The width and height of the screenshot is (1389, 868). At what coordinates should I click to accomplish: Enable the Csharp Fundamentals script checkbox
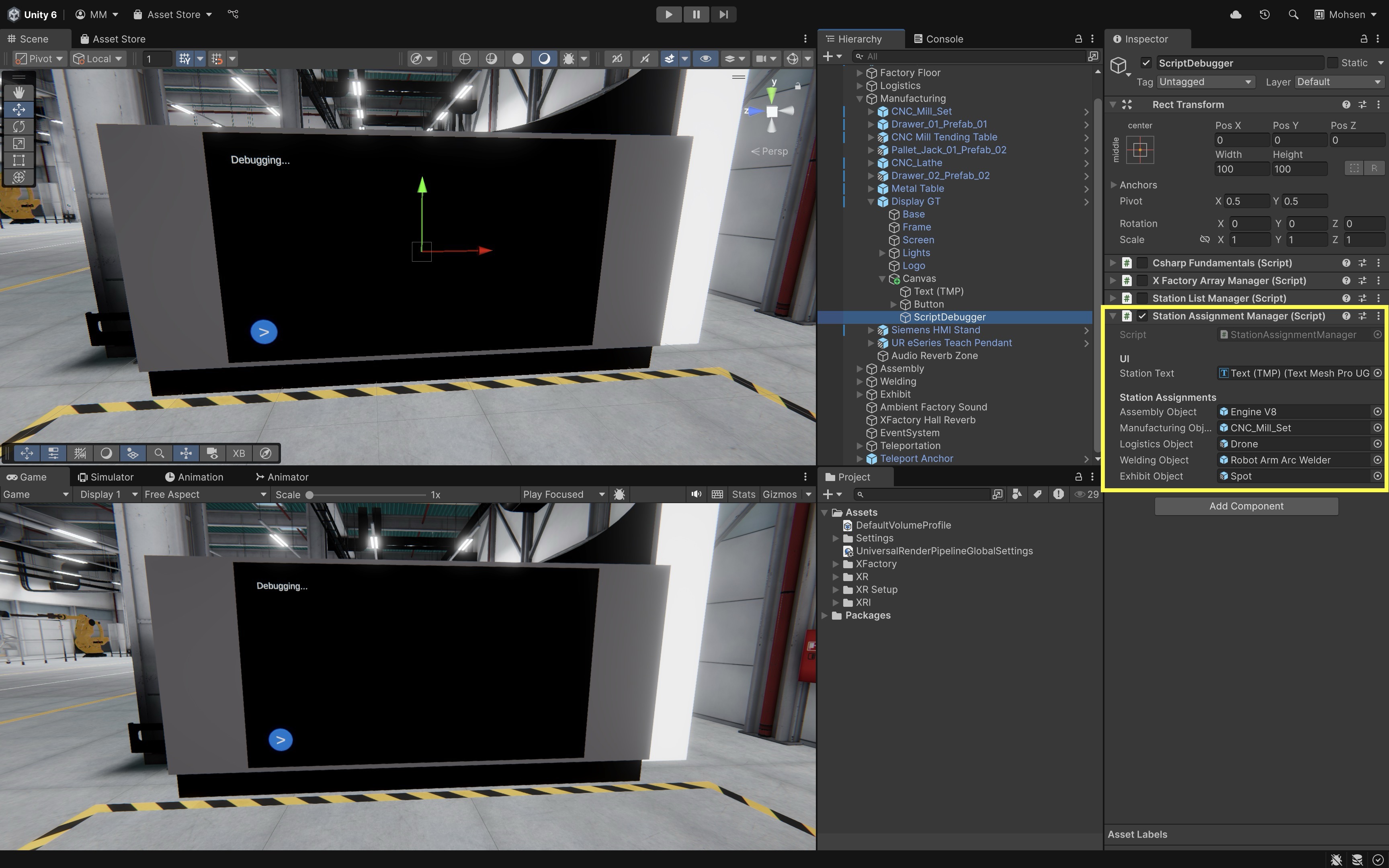[1142, 263]
